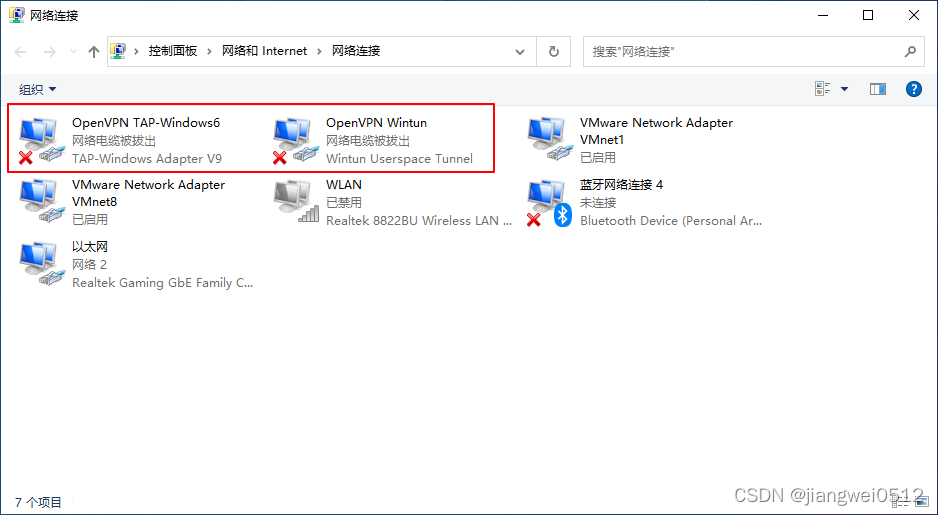Click the 已禁用 status under WLAN
The height and width of the screenshot is (515, 938).
(344, 203)
